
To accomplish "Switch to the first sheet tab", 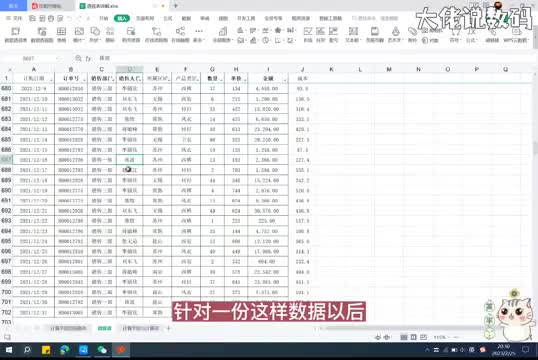I will pyautogui.click(x=69, y=328).
